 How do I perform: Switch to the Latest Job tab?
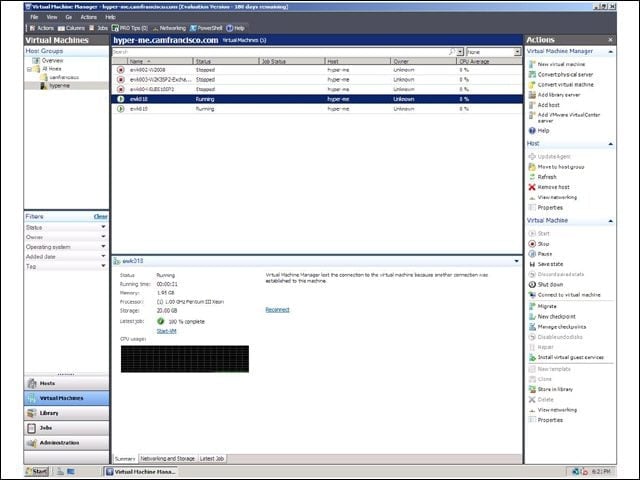(x=212, y=459)
